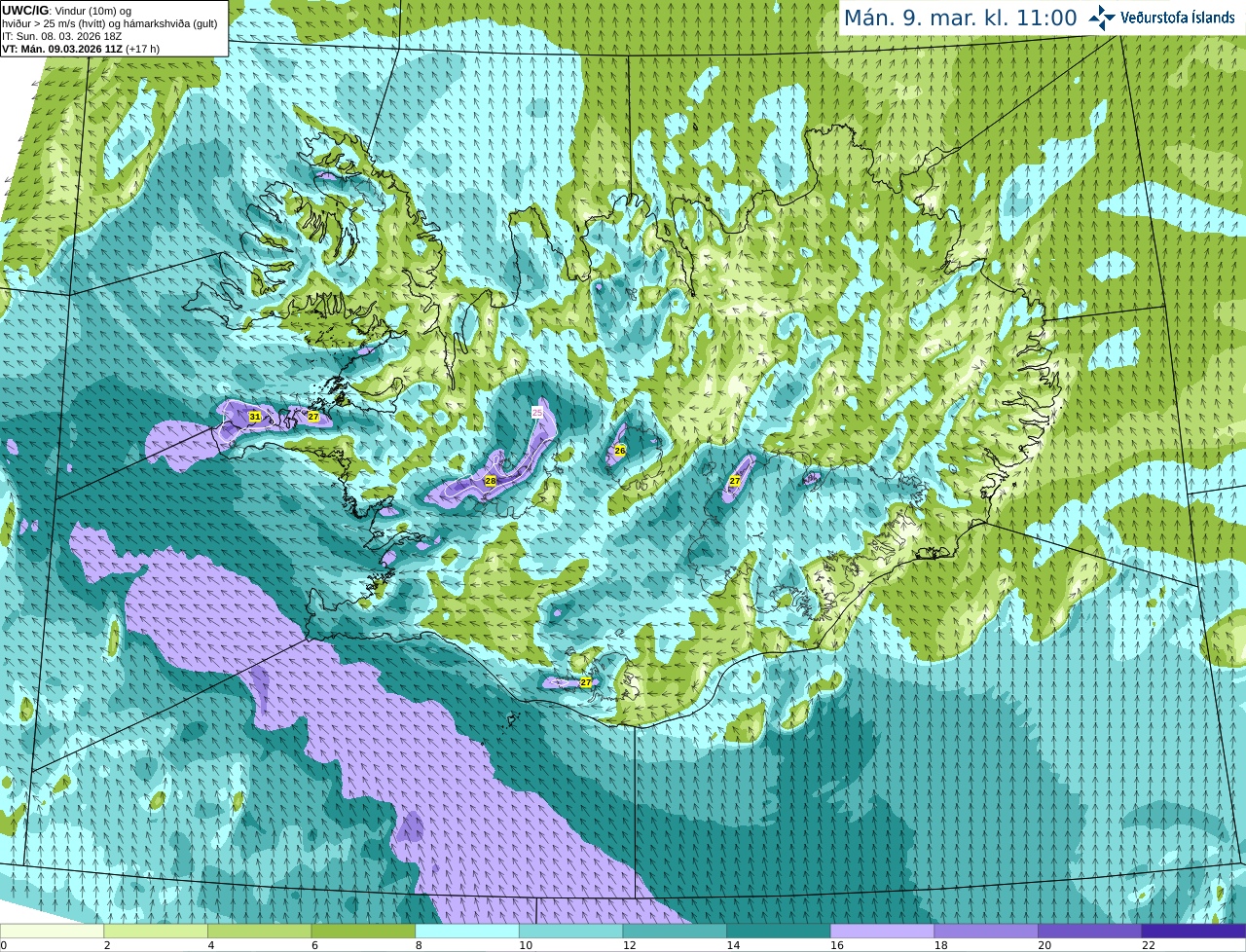Select the 4–6 m/s green legend swatch
The image size is (1246, 952).
[x=260, y=931]
